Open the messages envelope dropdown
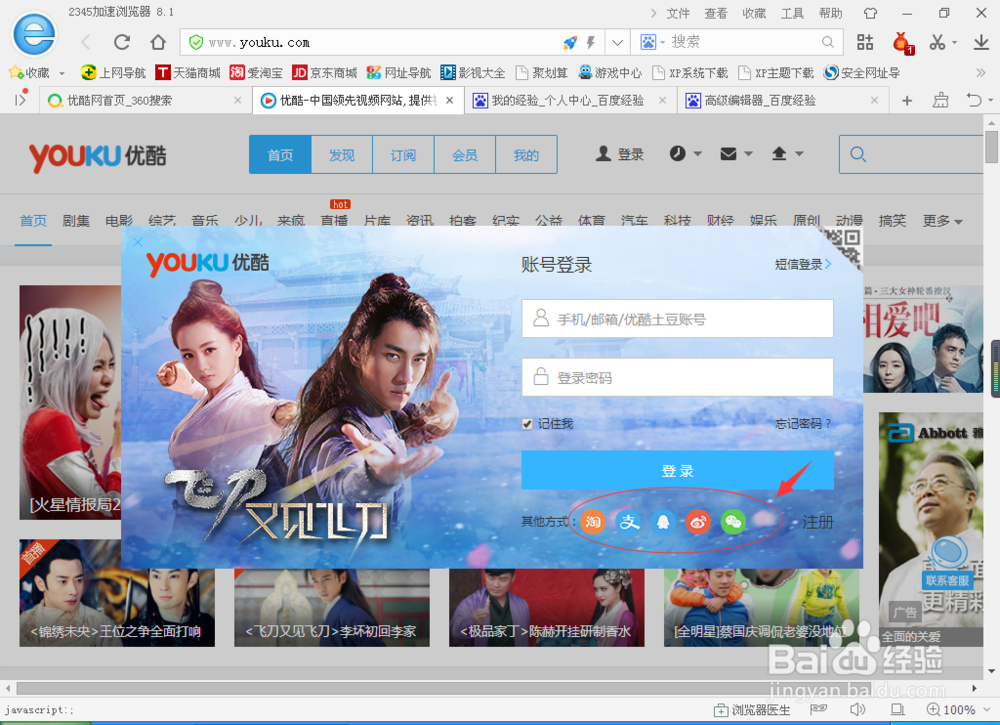The height and width of the screenshot is (725, 1000). click(737, 154)
